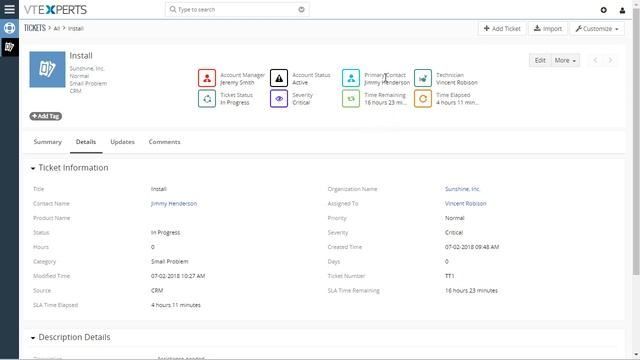Click the Time Elapsed orange icon
640x360 pixels.
[x=423, y=98]
